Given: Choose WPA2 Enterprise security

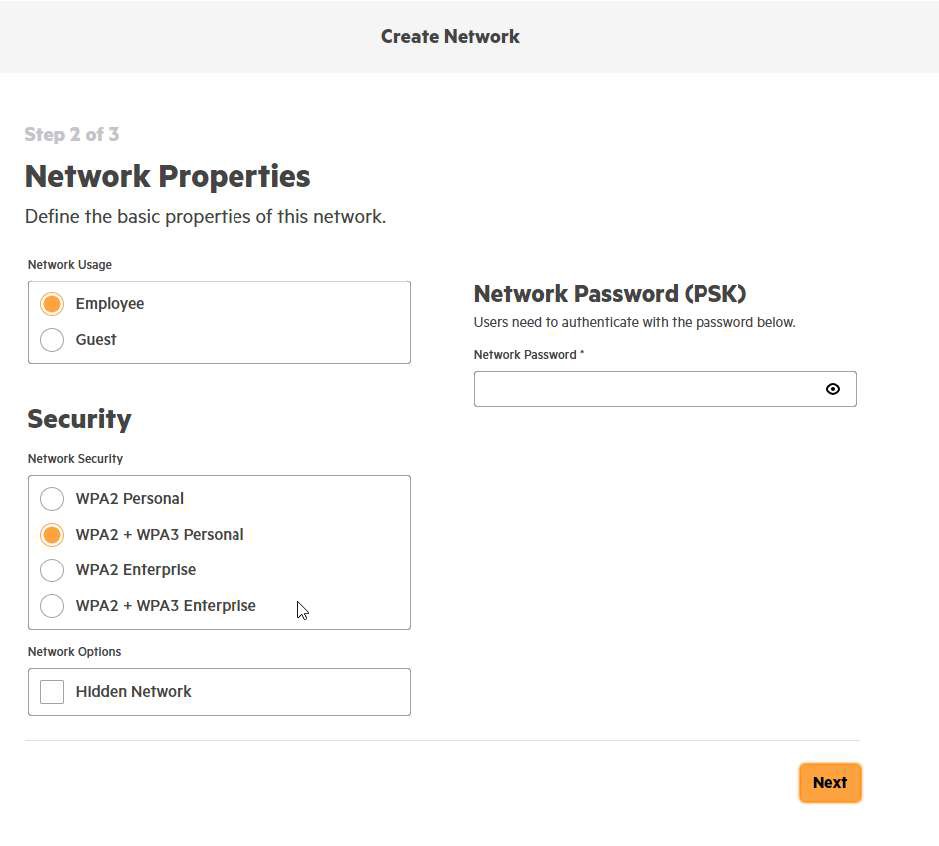Looking at the screenshot, I should tap(52, 569).
